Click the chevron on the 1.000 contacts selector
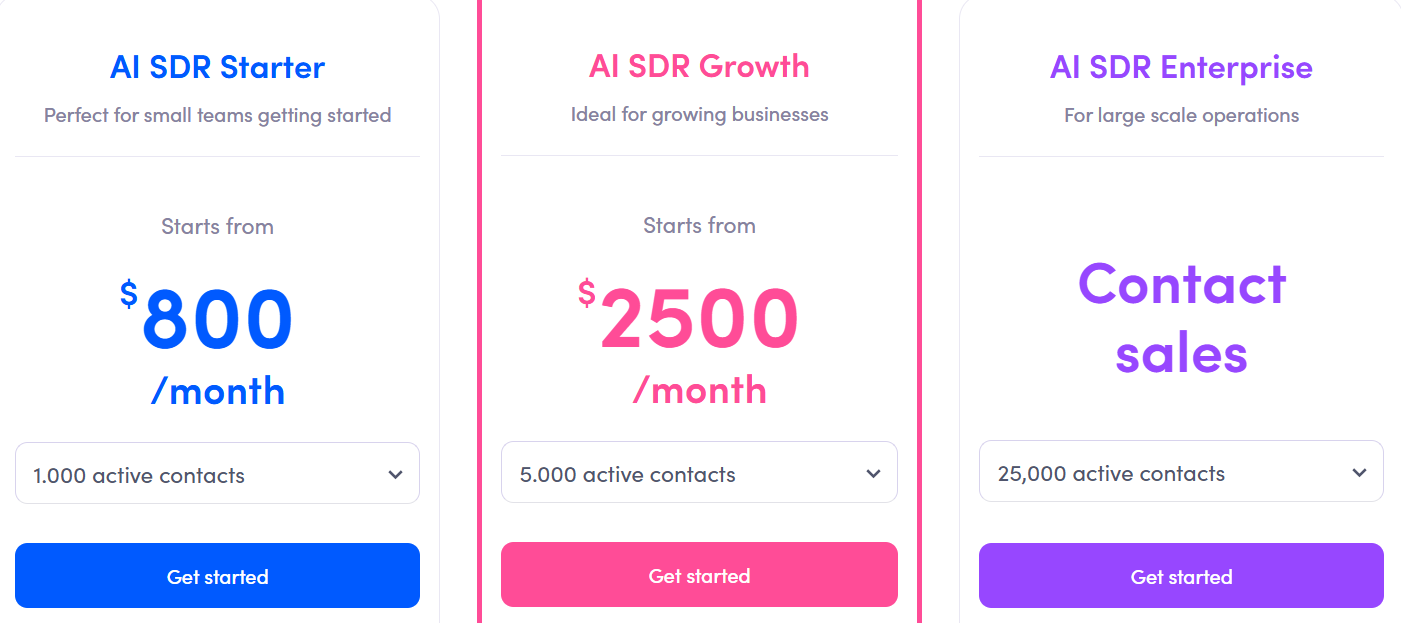Screen dimensions: 1401x623 tap(398, 472)
